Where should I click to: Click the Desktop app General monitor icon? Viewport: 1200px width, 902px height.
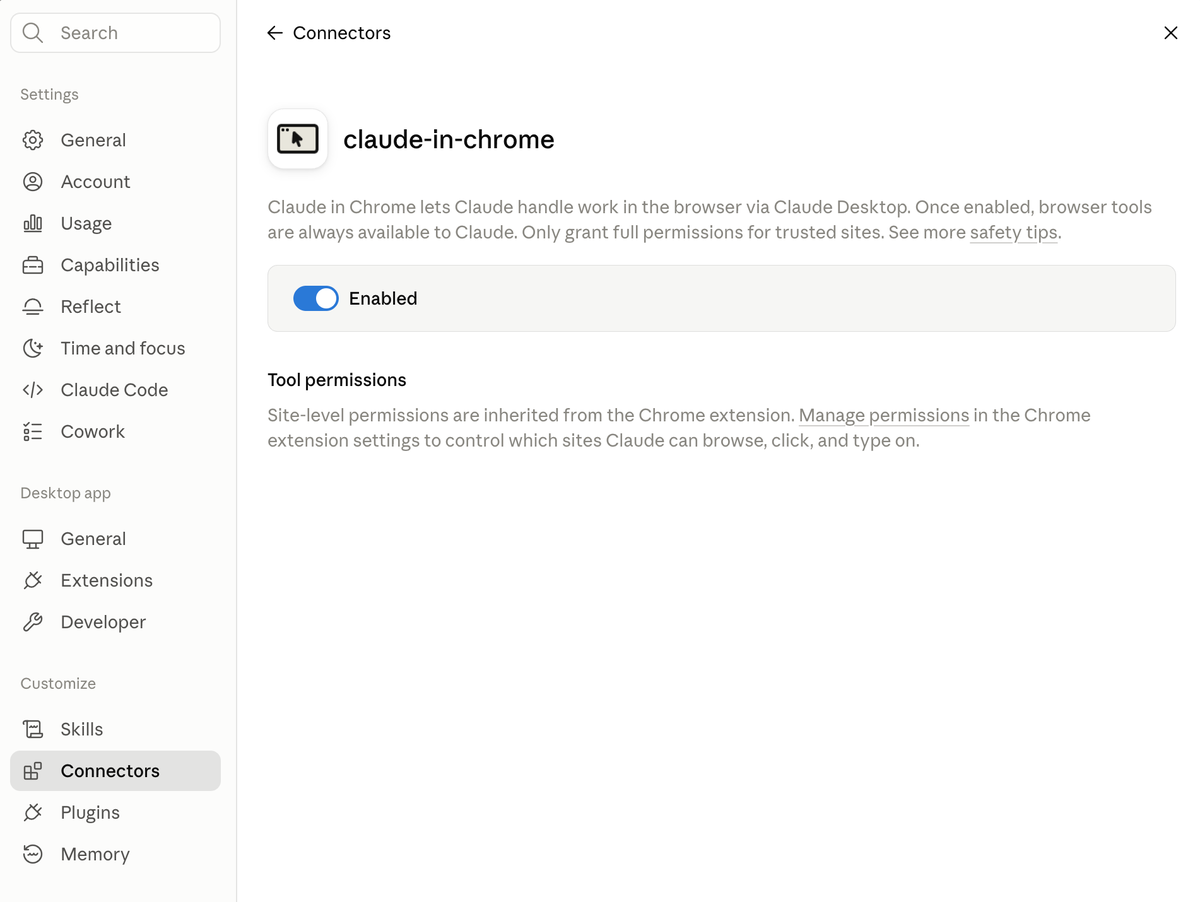[33, 539]
